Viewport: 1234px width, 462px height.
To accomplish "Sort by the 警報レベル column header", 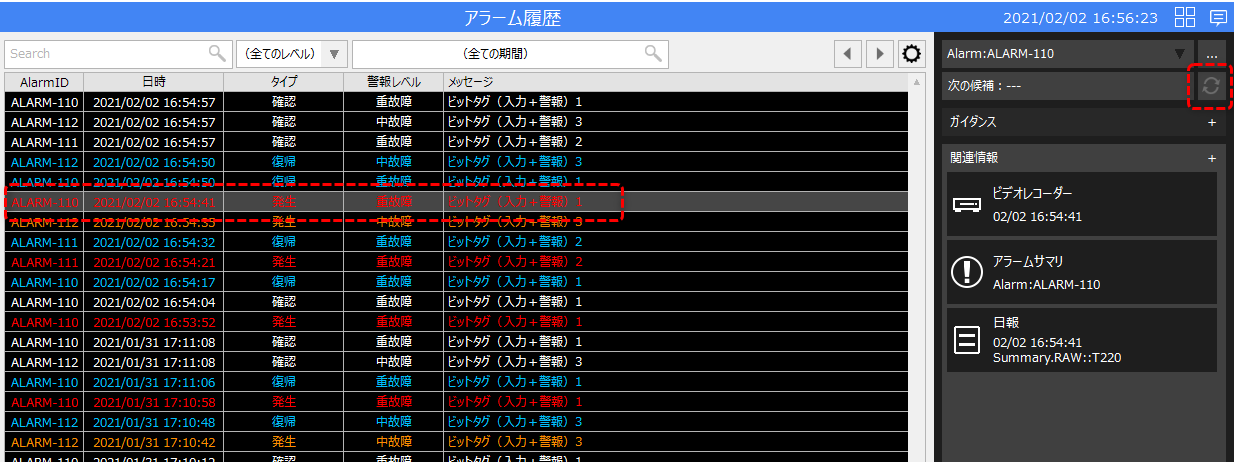I will coord(393,82).
